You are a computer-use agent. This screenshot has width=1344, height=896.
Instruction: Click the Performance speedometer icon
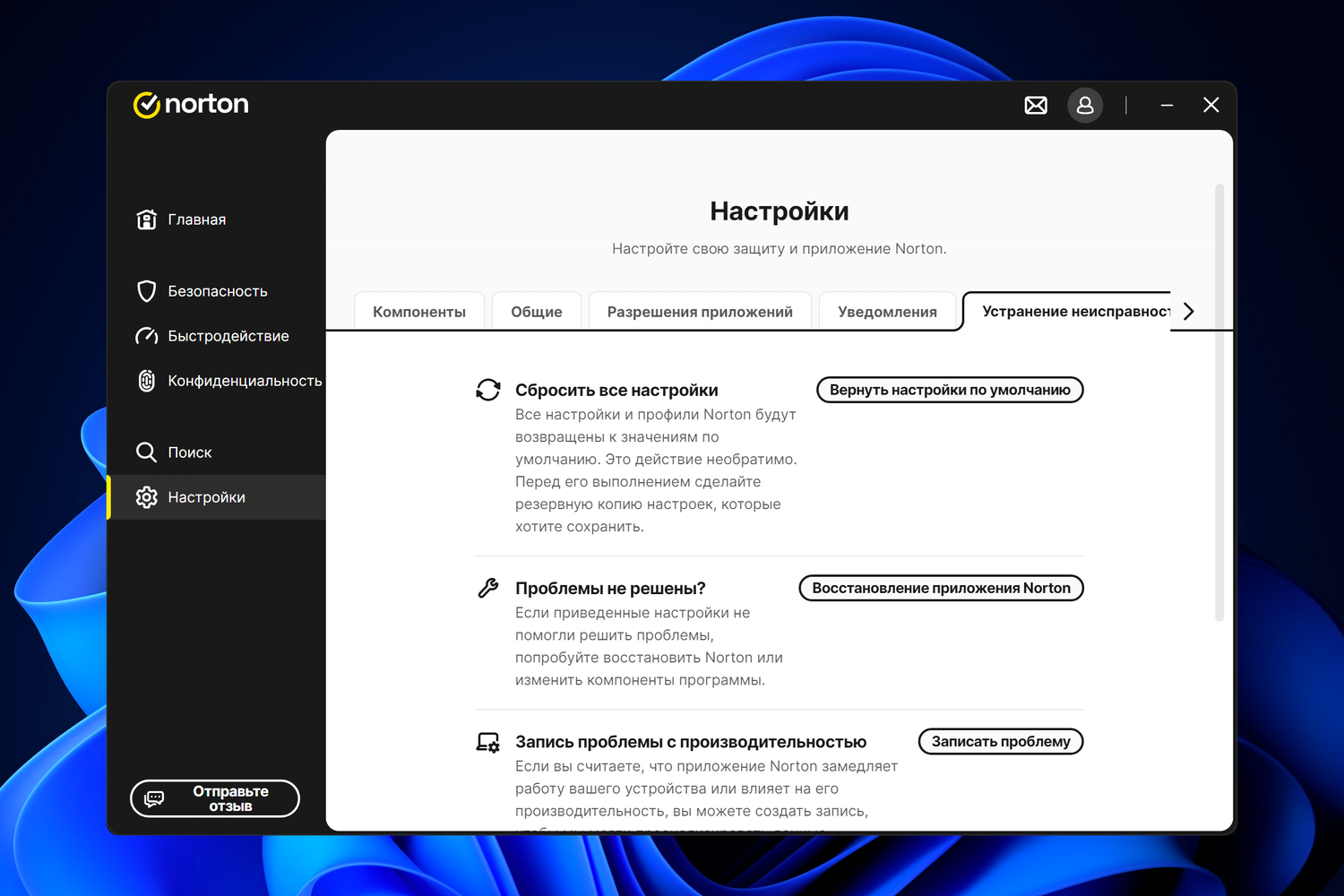[147, 336]
